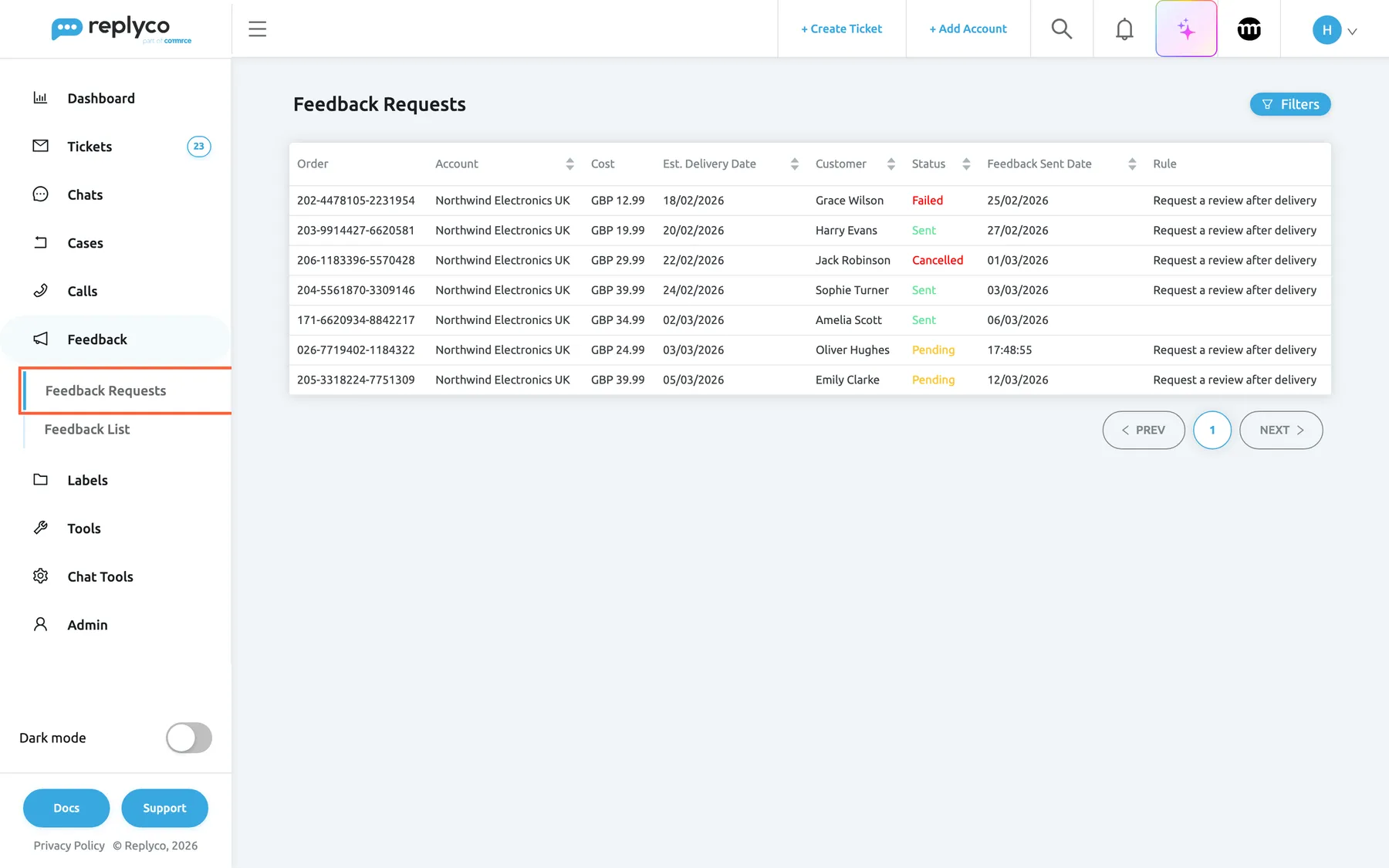This screenshot has width=1389, height=868.
Task: Go to next page with NEXT
Action: 1281,430
